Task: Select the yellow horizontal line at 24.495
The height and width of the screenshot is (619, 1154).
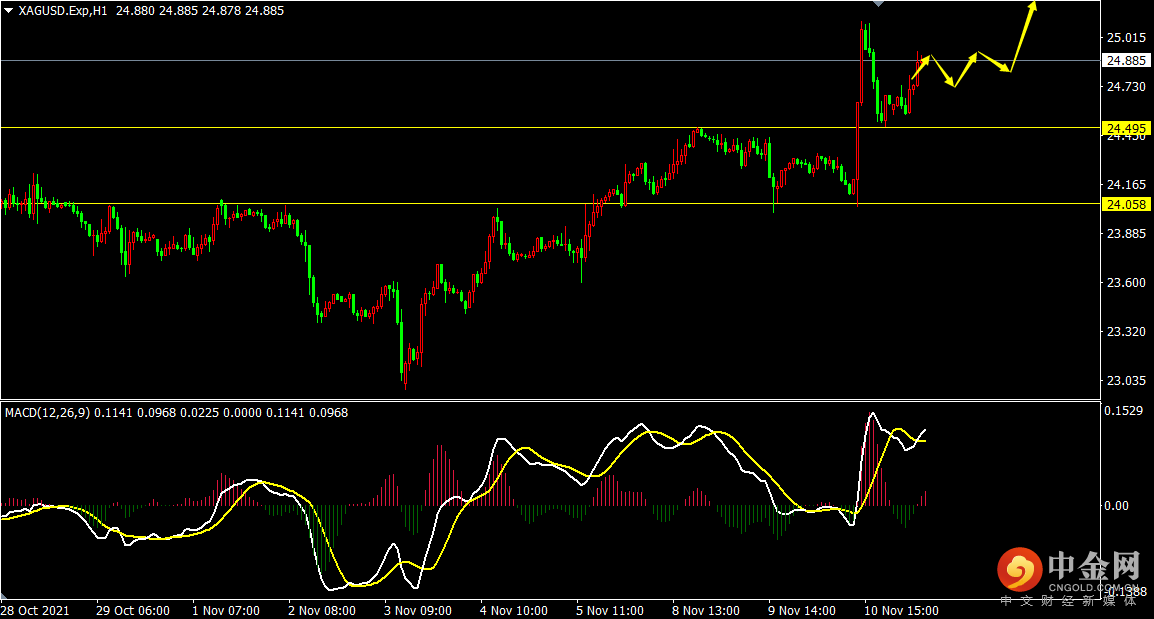Action: pos(551,128)
